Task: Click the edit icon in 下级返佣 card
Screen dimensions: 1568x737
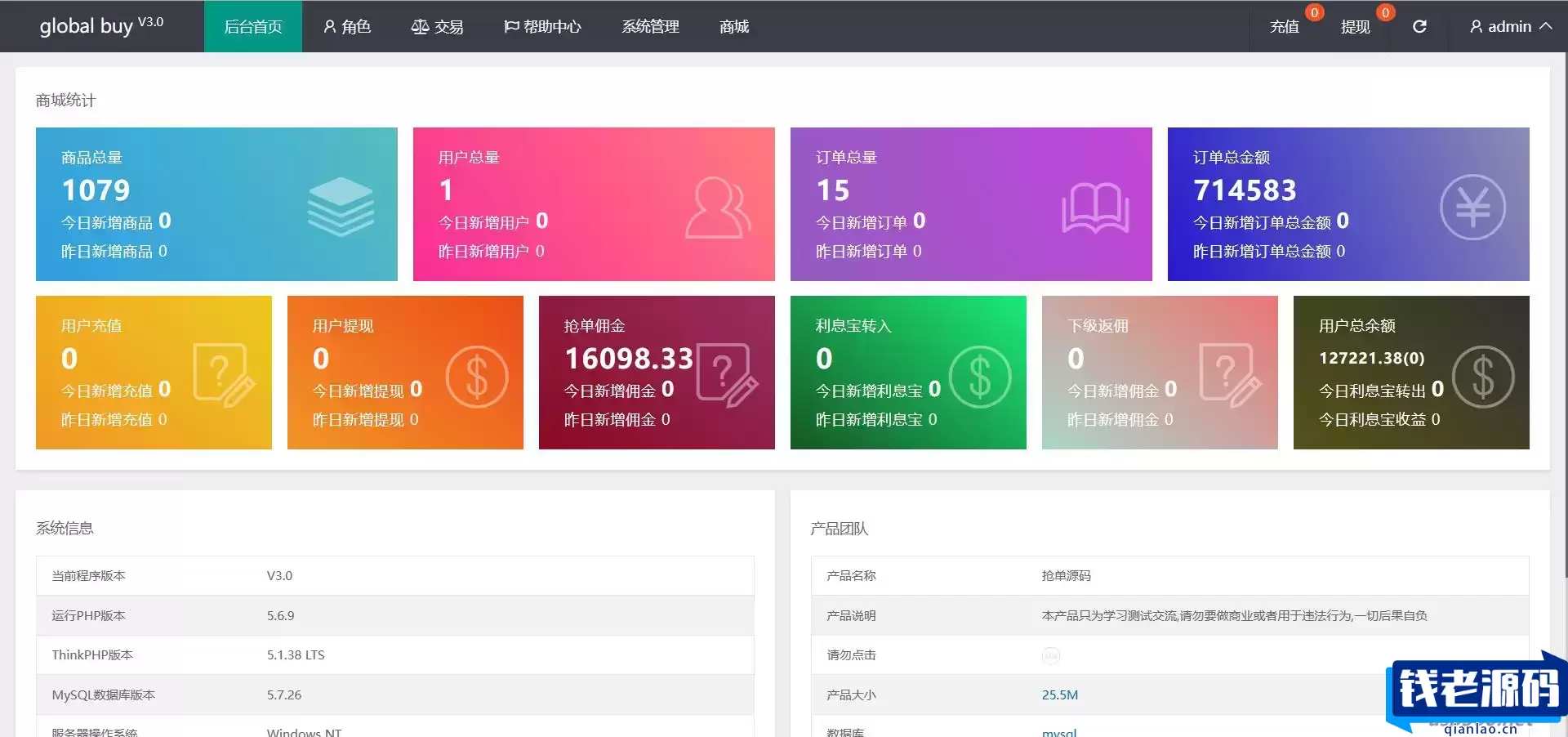Action: click(1230, 375)
